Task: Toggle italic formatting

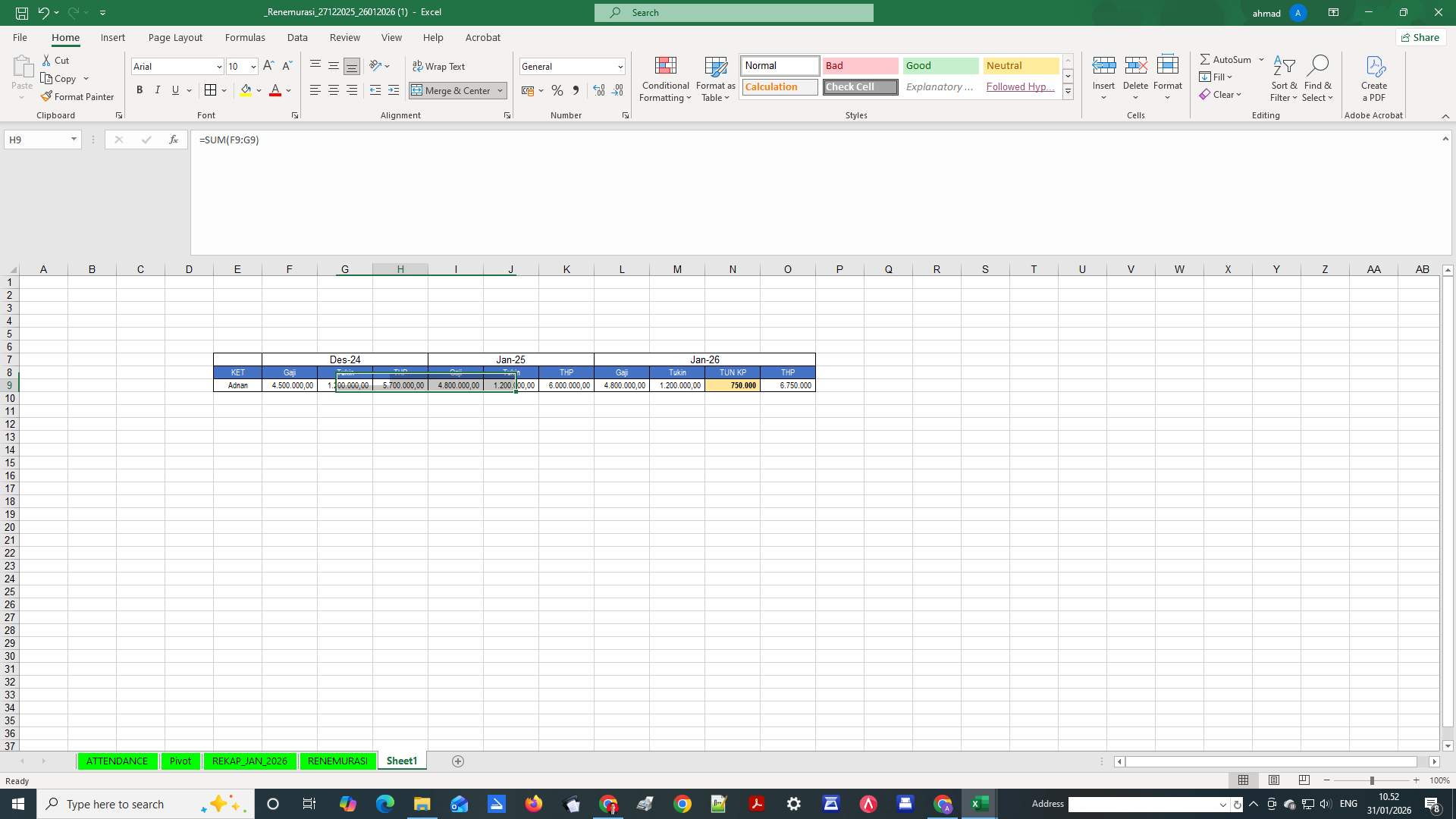Action: (157, 90)
